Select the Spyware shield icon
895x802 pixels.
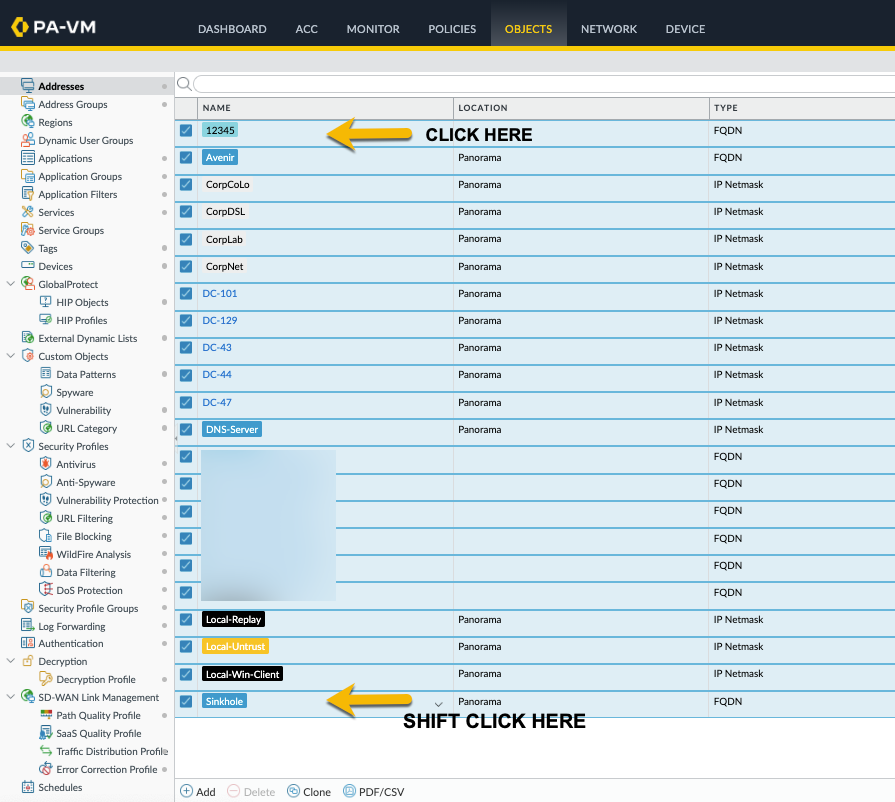(46, 392)
